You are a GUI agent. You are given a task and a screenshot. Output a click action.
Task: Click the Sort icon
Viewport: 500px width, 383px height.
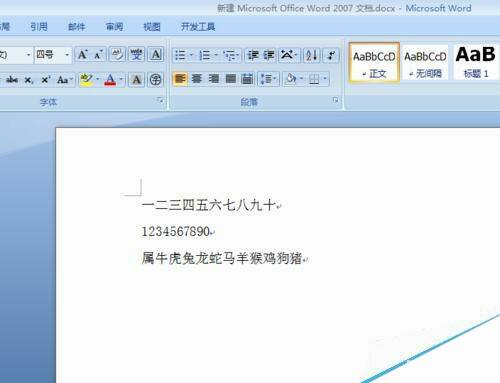click(312, 55)
